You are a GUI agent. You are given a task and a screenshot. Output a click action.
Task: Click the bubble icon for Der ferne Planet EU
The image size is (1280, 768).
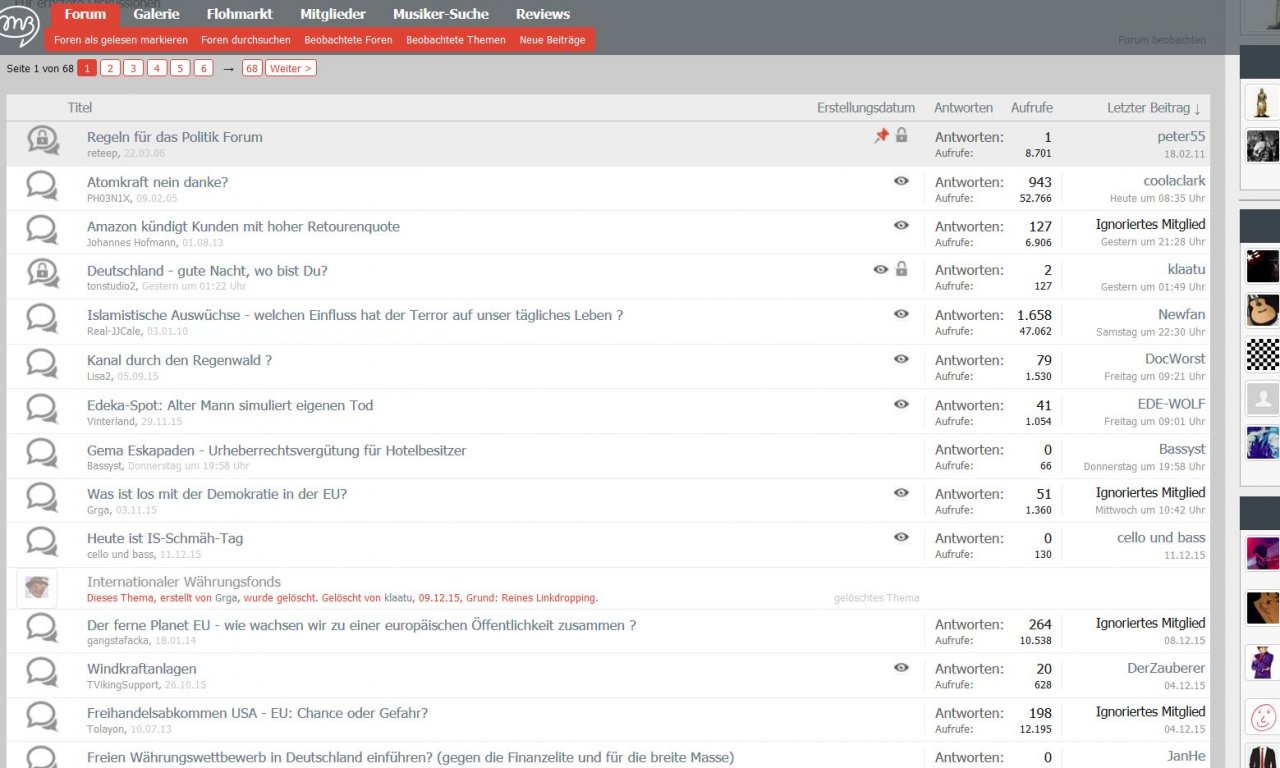click(x=42, y=628)
